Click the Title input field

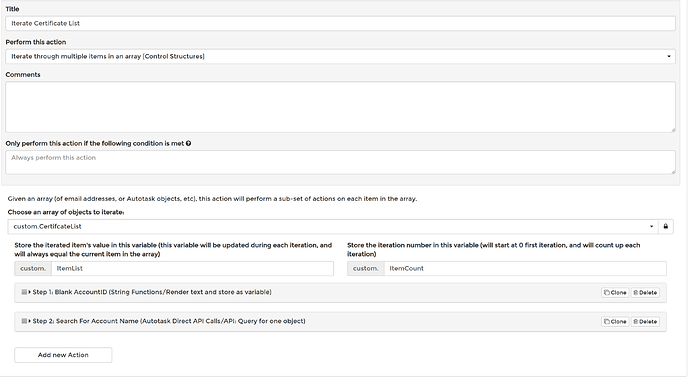point(340,23)
